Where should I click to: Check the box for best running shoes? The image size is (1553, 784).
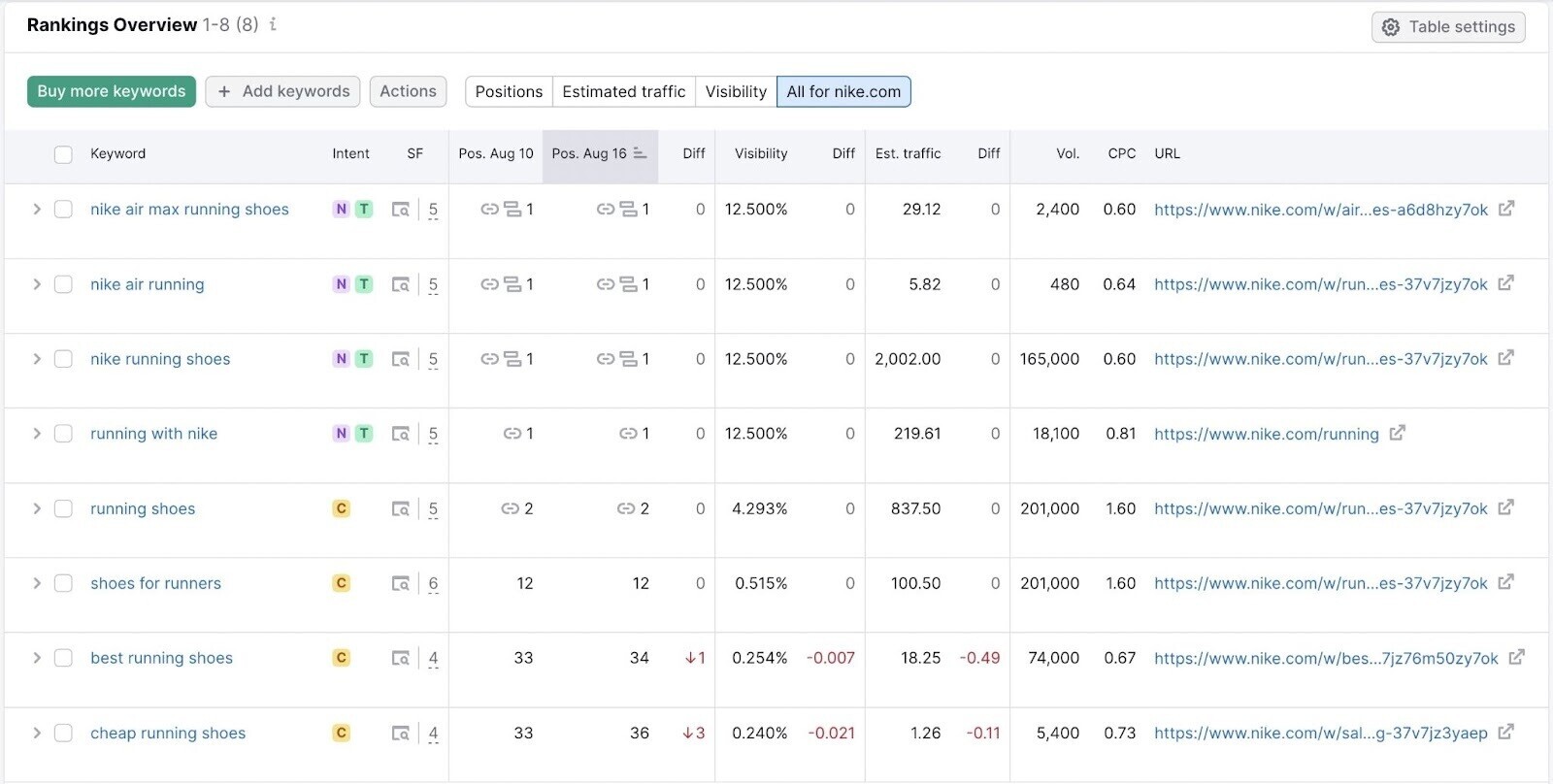point(63,658)
